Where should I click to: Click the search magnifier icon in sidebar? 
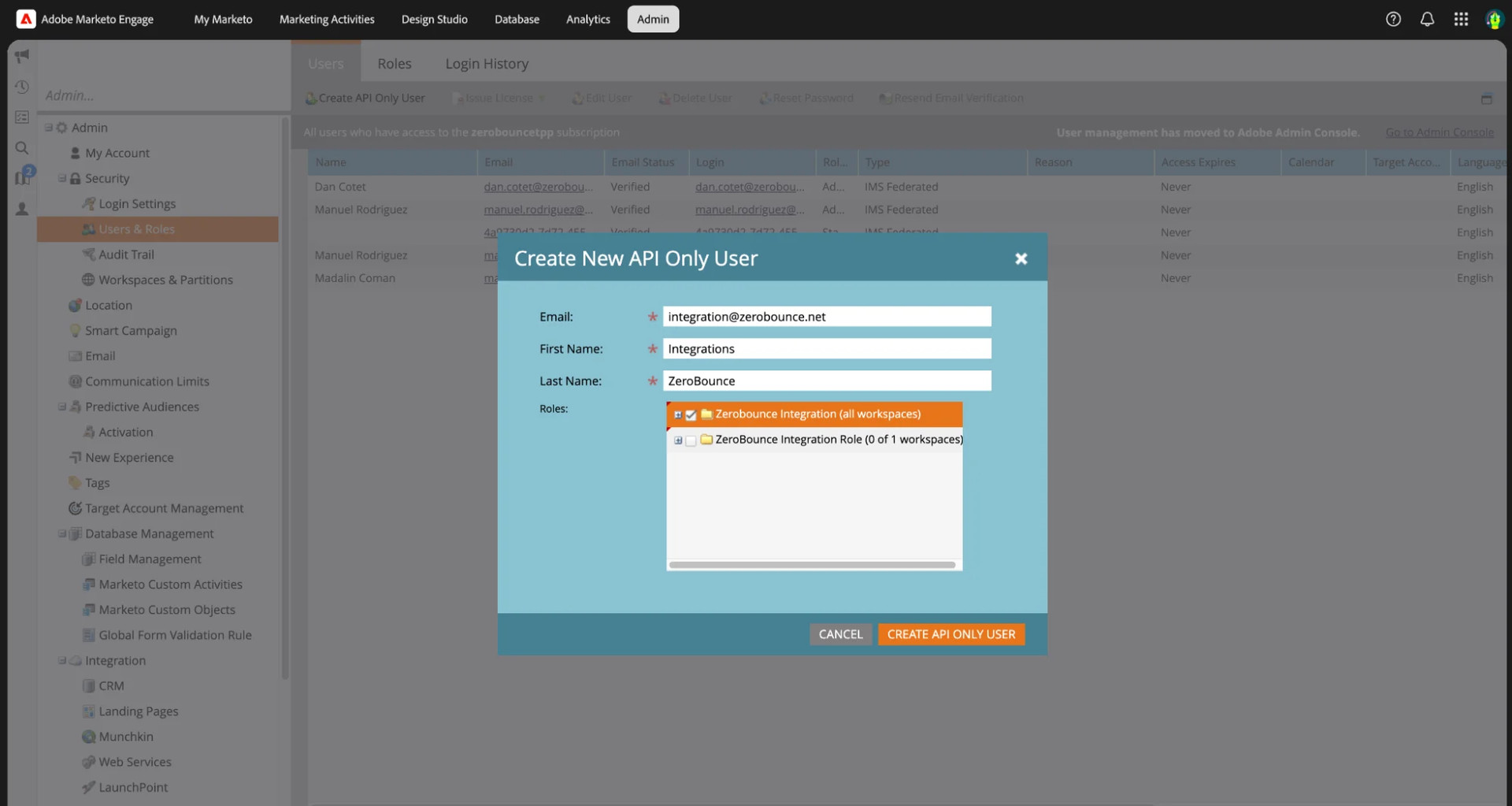coord(21,147)
